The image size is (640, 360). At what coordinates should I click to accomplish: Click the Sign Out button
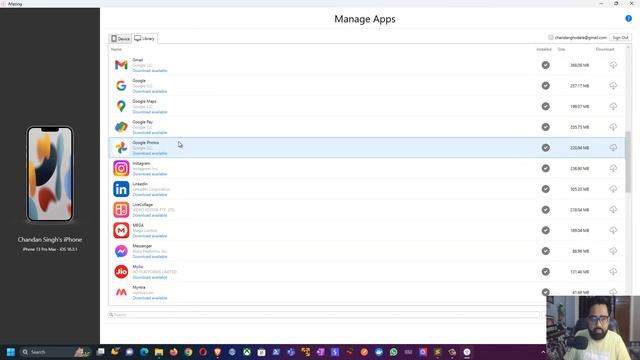(620, 38)
